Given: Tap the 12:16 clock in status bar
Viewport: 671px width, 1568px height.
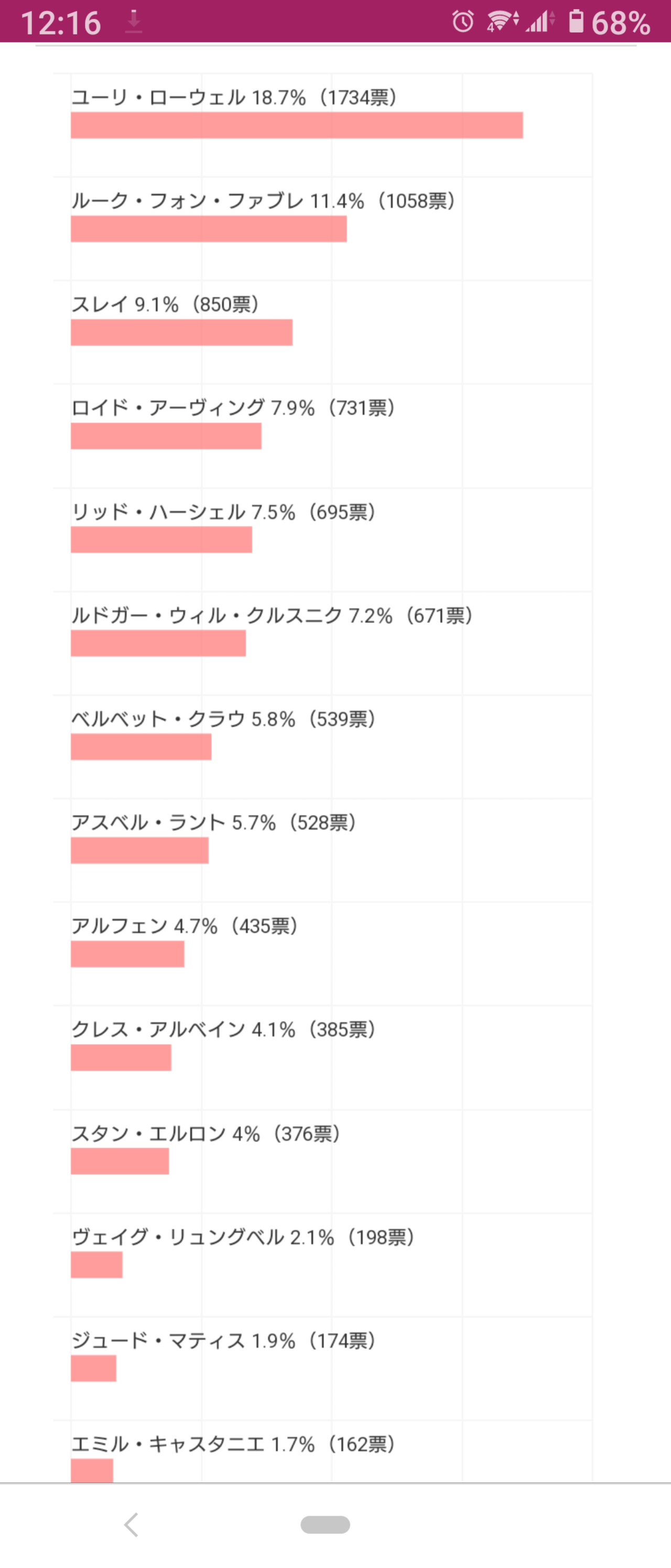Looking at the screenshot, I should pyautogui.click(x=61, y=23).
